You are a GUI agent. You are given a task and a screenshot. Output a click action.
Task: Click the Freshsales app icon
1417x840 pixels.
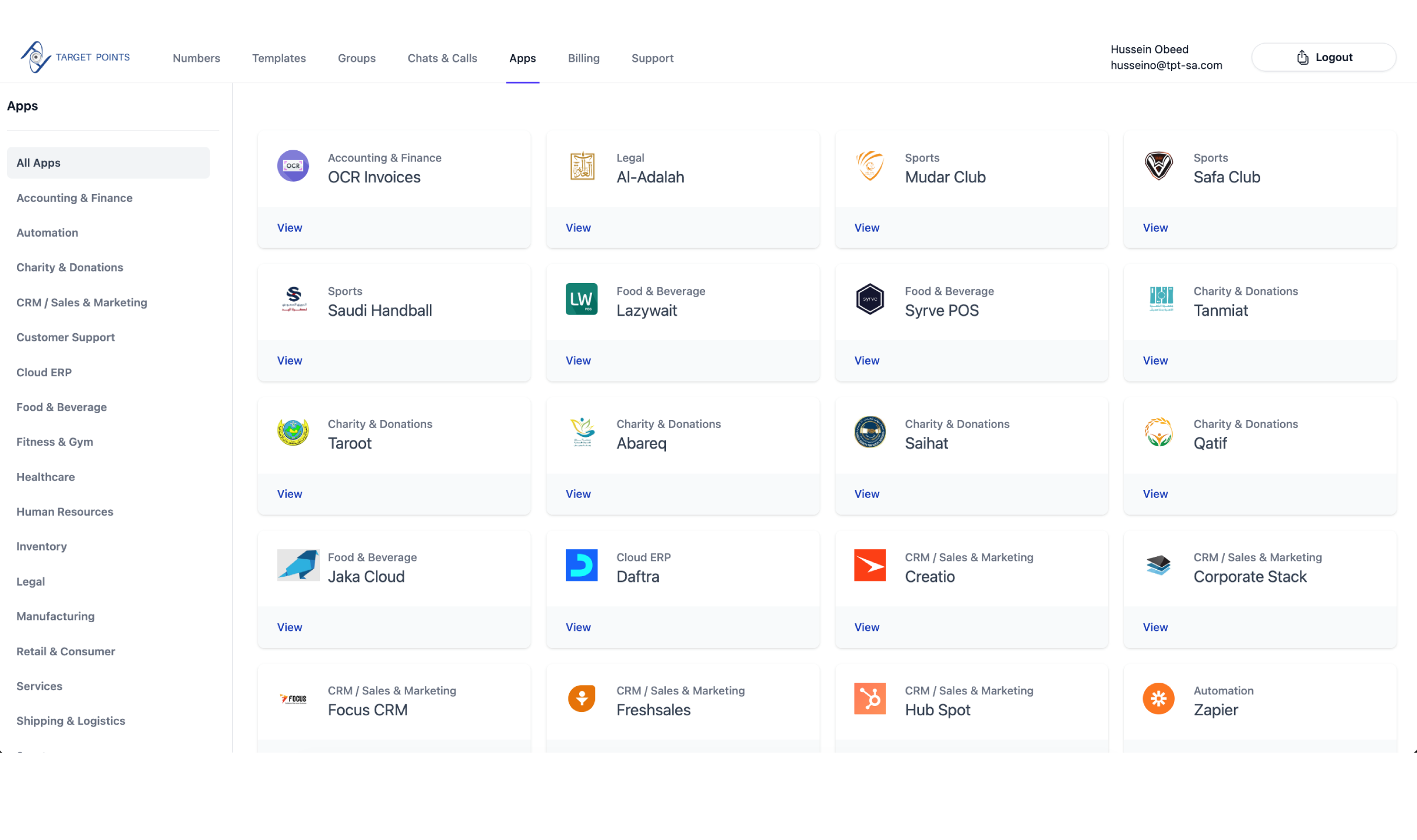[x=581, y=698]
